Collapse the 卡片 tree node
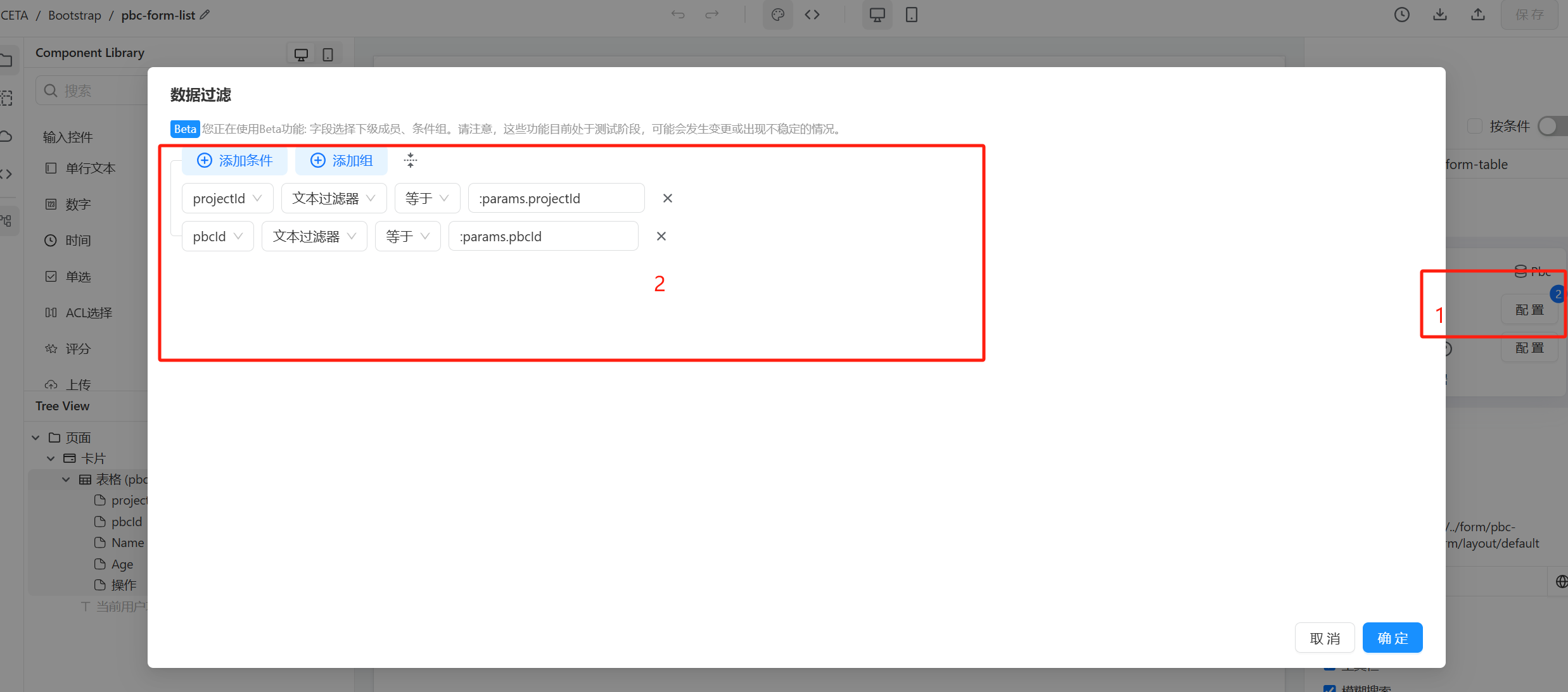1568x692 pixels. click(x=51, y=458)
